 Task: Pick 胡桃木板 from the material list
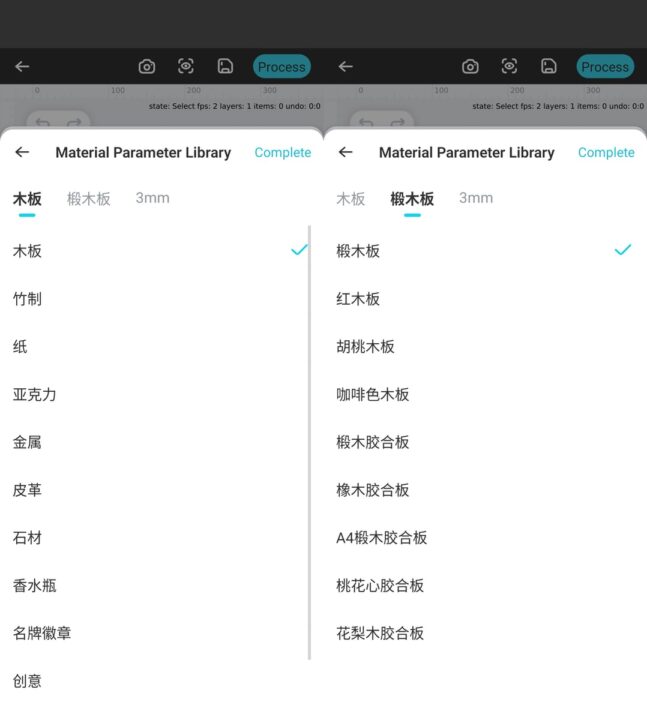[365, 347]
